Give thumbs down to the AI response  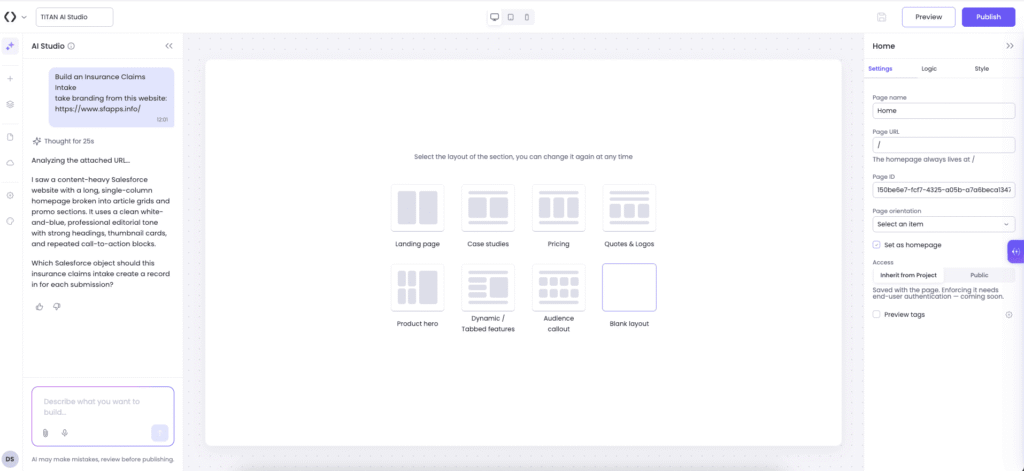click(x=57, y=306)
